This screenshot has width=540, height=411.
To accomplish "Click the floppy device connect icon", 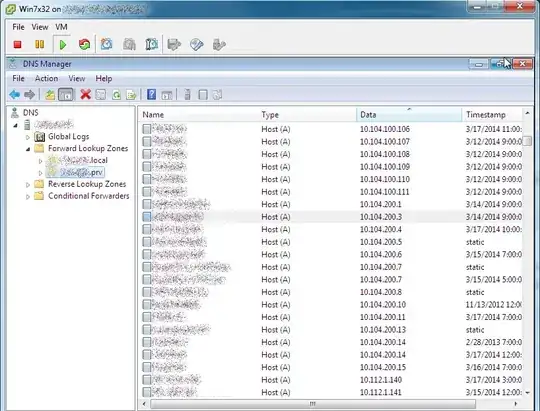I will pyautogui.click(x=174, y=44).
